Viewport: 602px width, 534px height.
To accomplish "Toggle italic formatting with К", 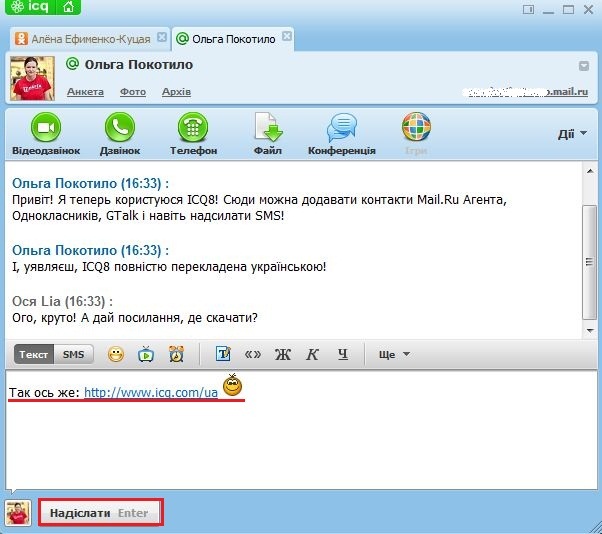I will coord(312,354).
